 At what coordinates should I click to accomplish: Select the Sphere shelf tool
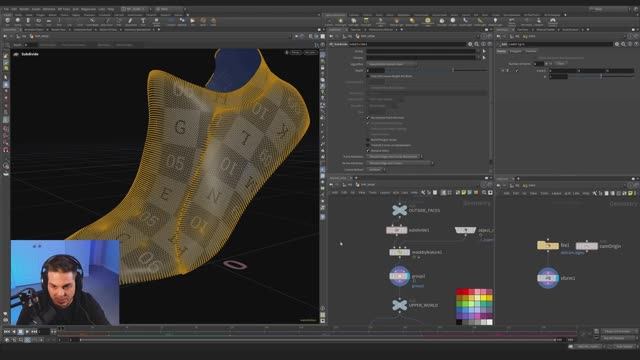18,21
